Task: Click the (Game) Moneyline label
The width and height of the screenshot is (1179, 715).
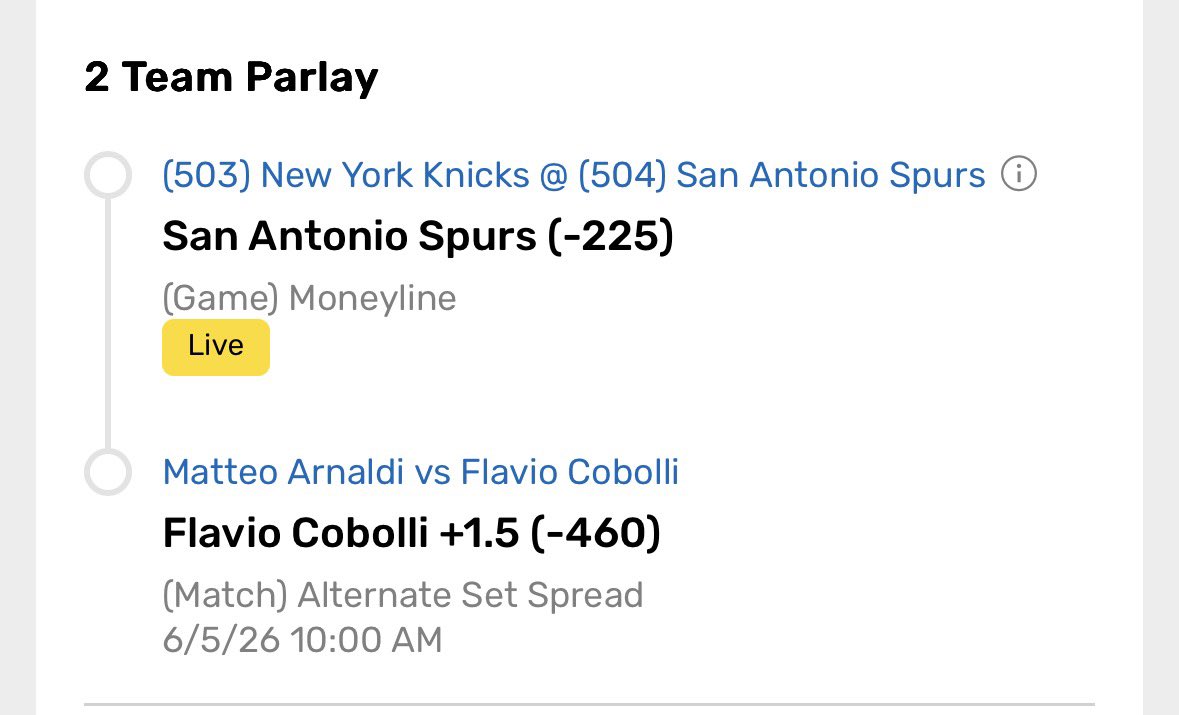Action: pos(309,298)
